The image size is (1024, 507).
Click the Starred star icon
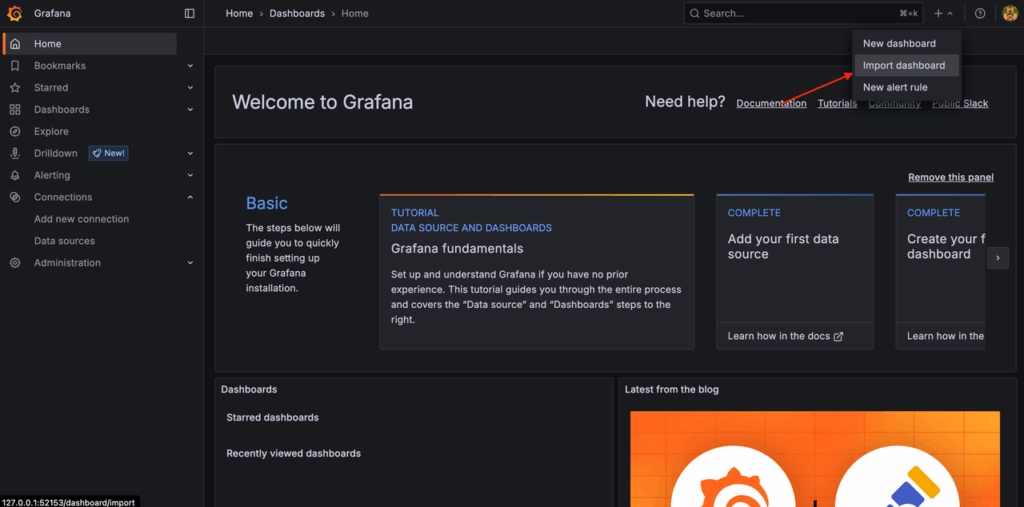point(15,88)
